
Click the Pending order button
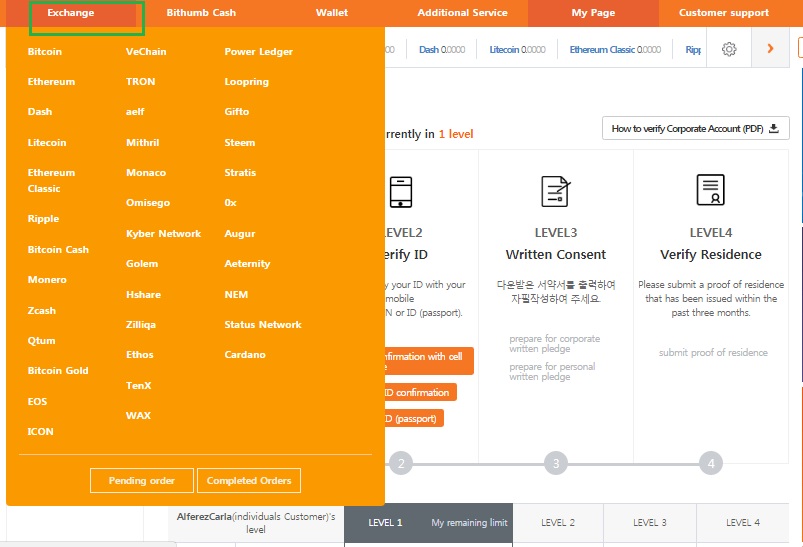tap(142, 480)
